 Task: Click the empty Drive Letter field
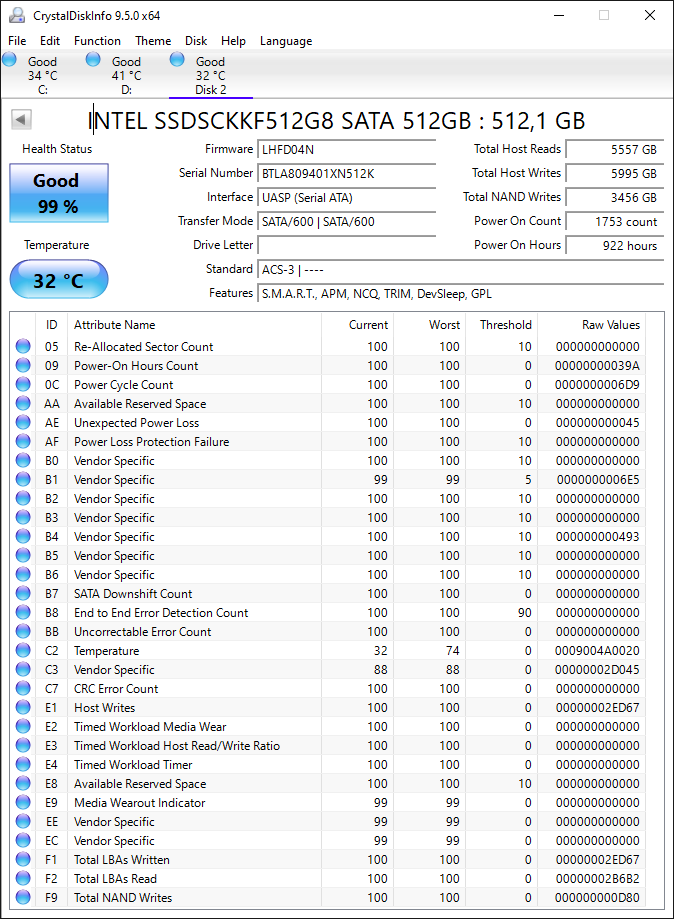pyautogui.click(x=346, y=245)
